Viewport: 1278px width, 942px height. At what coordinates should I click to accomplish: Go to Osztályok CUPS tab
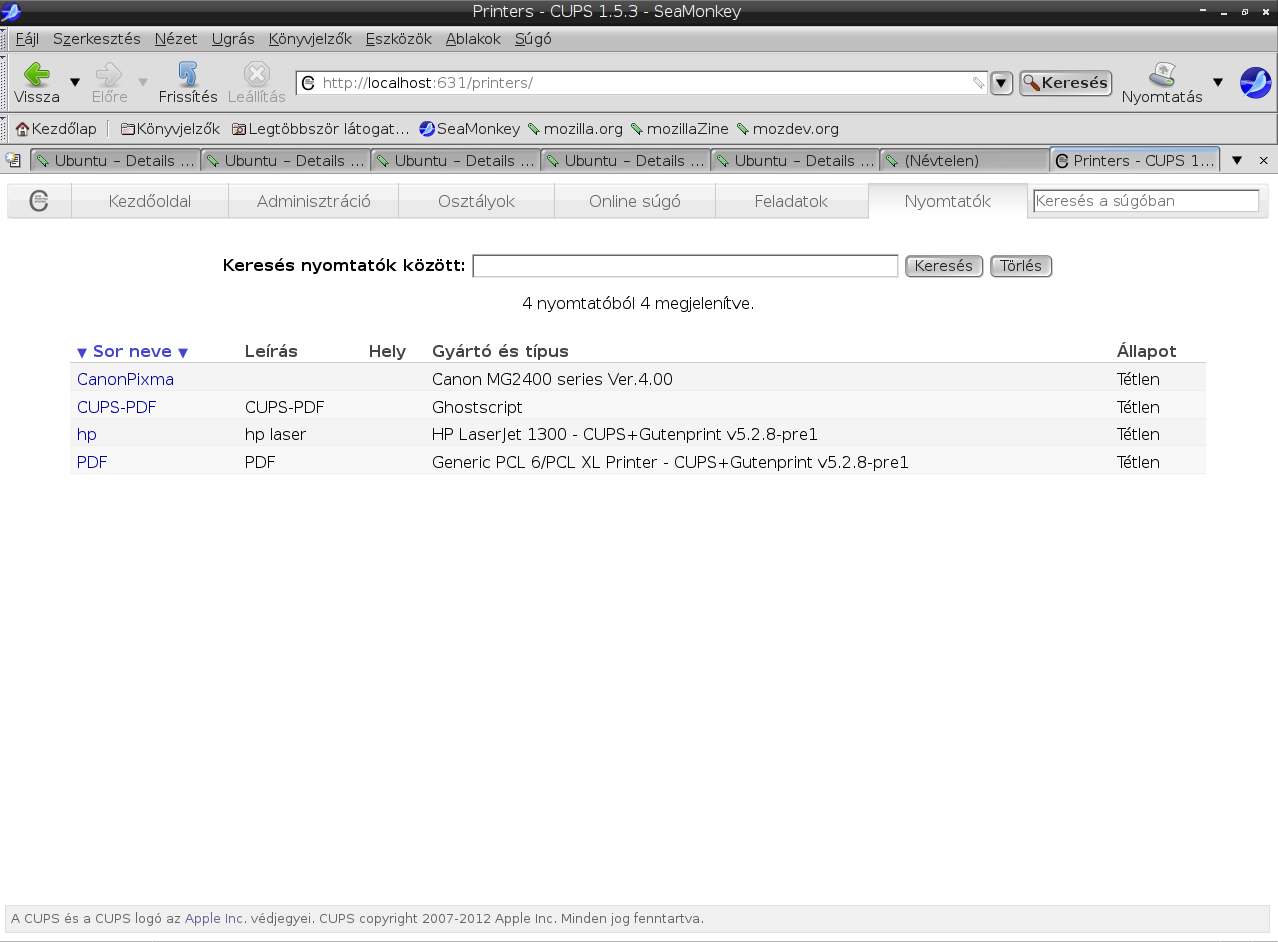coord(476,201)
